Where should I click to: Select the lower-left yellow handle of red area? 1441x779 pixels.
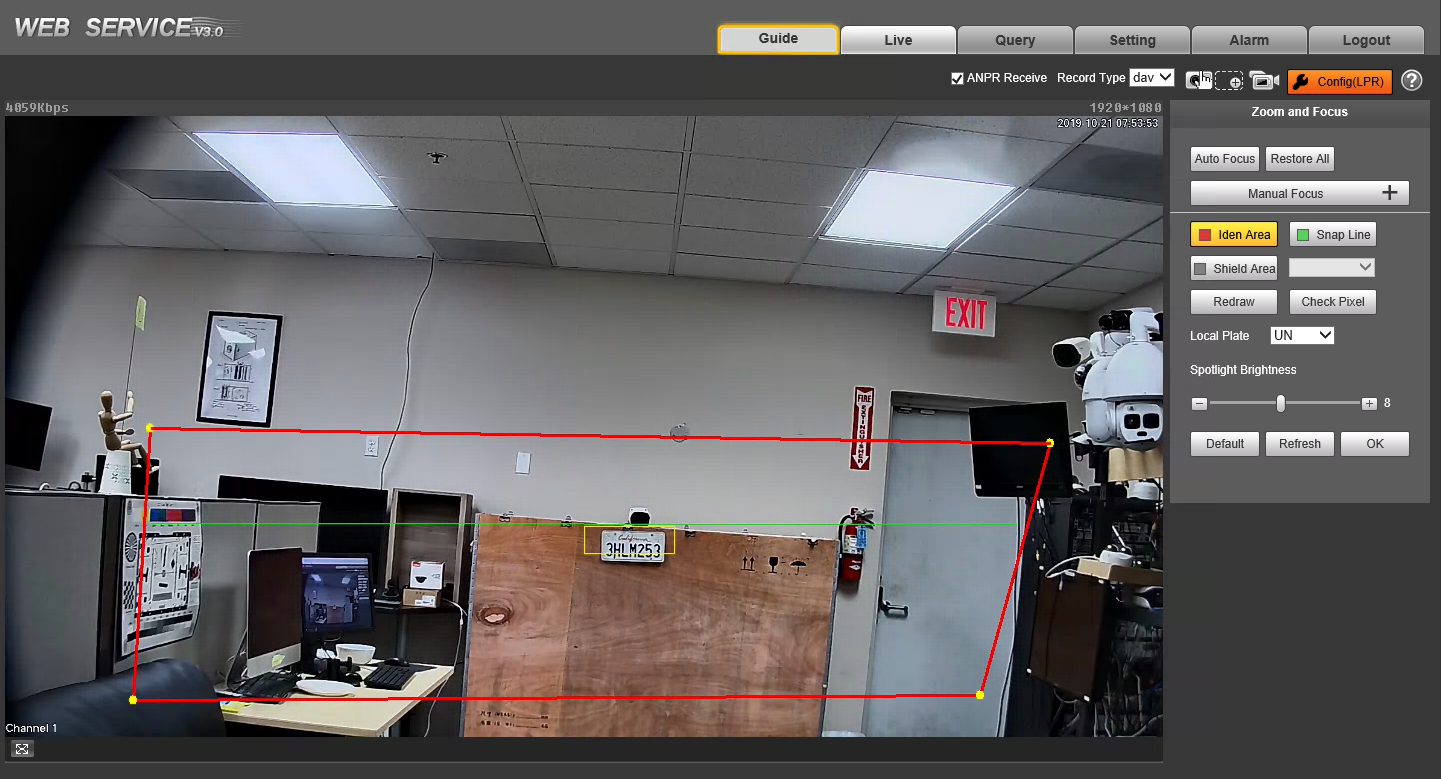pyautogui.click(x=133, y=700)
